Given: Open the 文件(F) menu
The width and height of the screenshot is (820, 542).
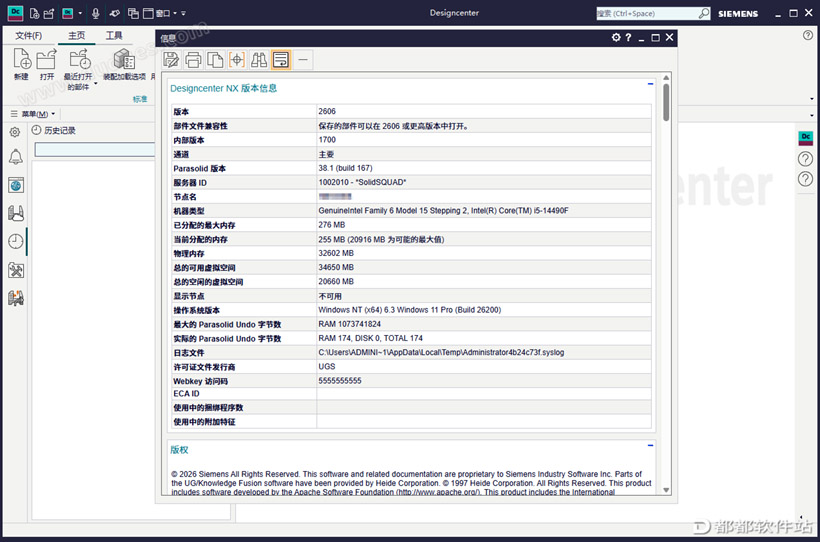Looking at the screenshot, I should coord(29,36).
